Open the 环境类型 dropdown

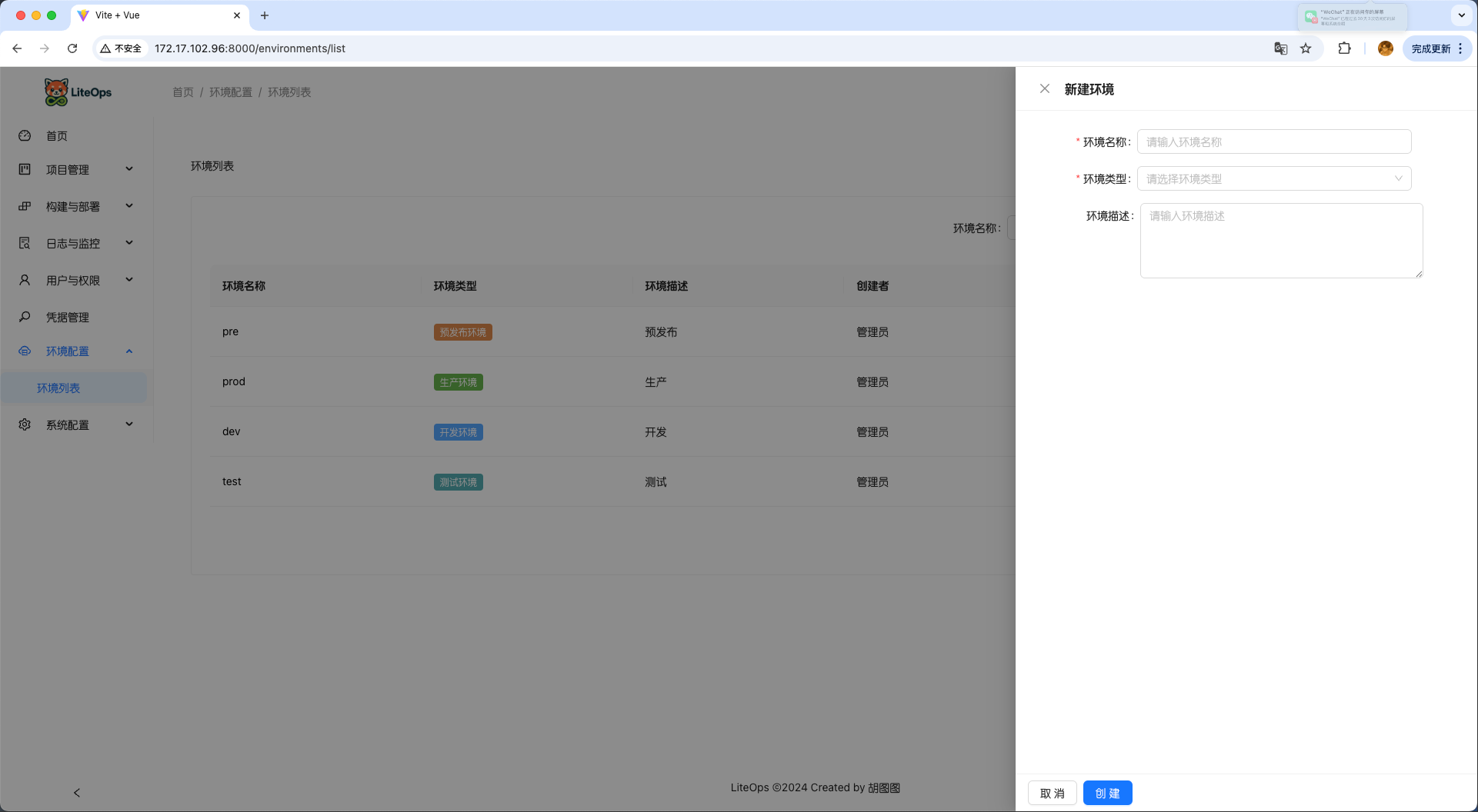tap(1274, 178)
